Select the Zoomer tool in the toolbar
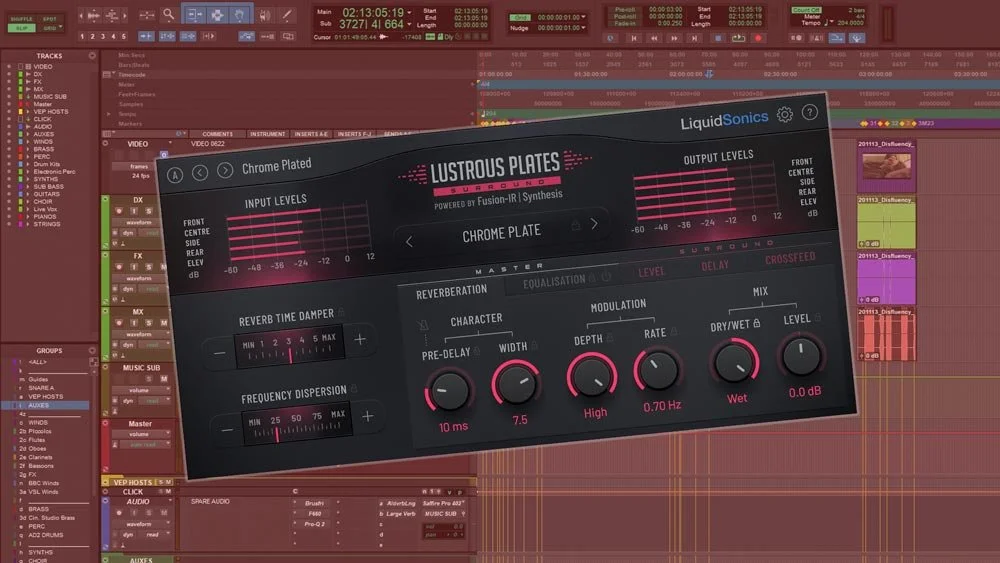The width and height of the screenshot is (1000, 563). pyautogui.click(x=168, y=14)
